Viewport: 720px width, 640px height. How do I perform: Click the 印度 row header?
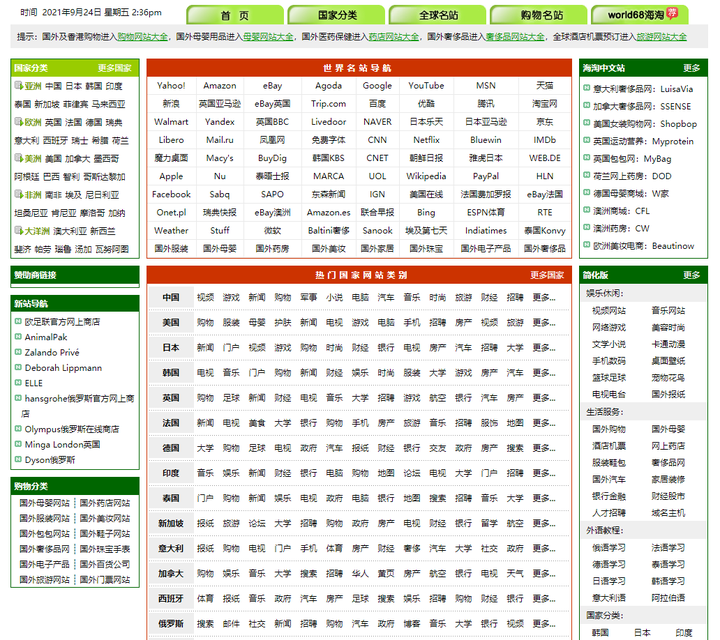[x=171, y=473]
